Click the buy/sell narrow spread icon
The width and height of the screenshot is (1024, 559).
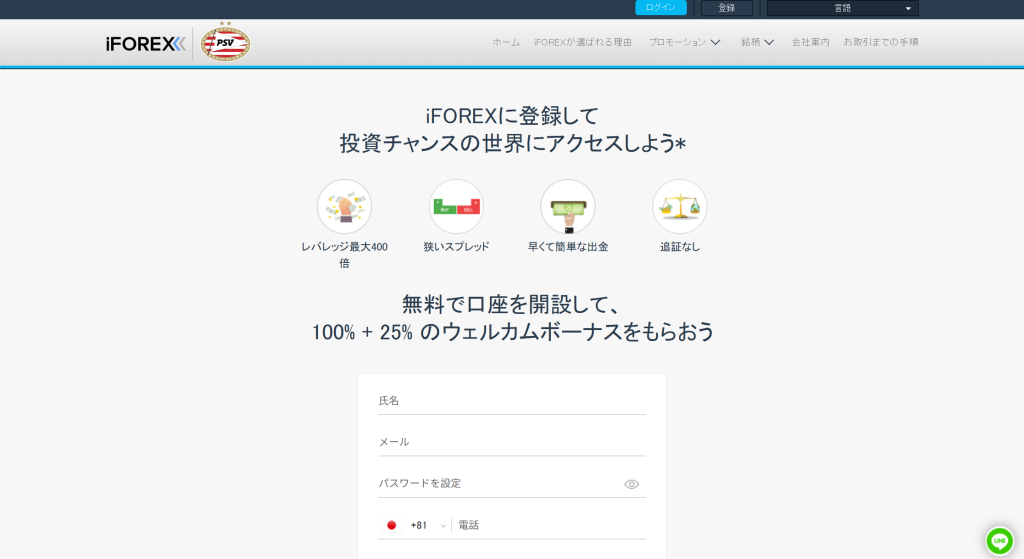point(456,206)
